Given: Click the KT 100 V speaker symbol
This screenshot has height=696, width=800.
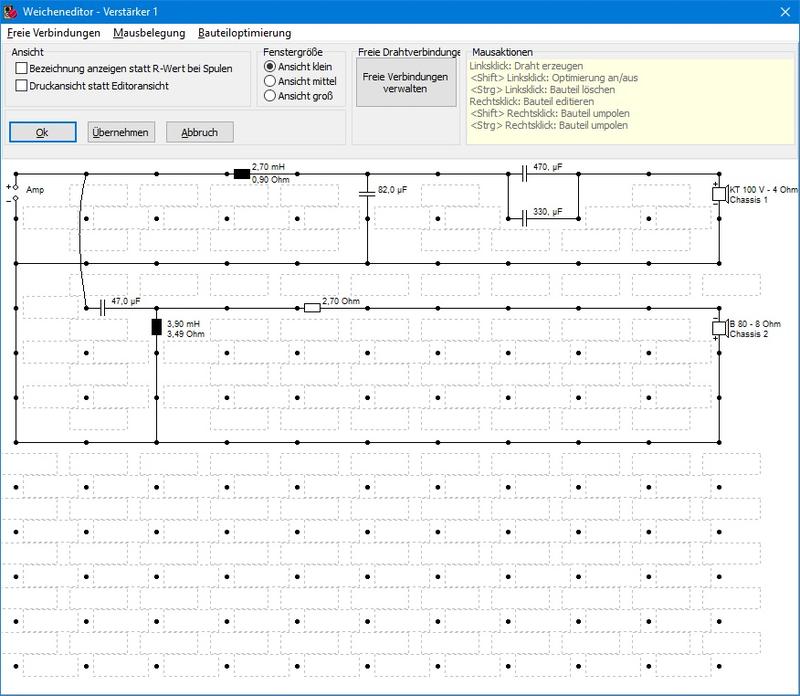Looking at the screenshot, I should [x=718, y=194].
